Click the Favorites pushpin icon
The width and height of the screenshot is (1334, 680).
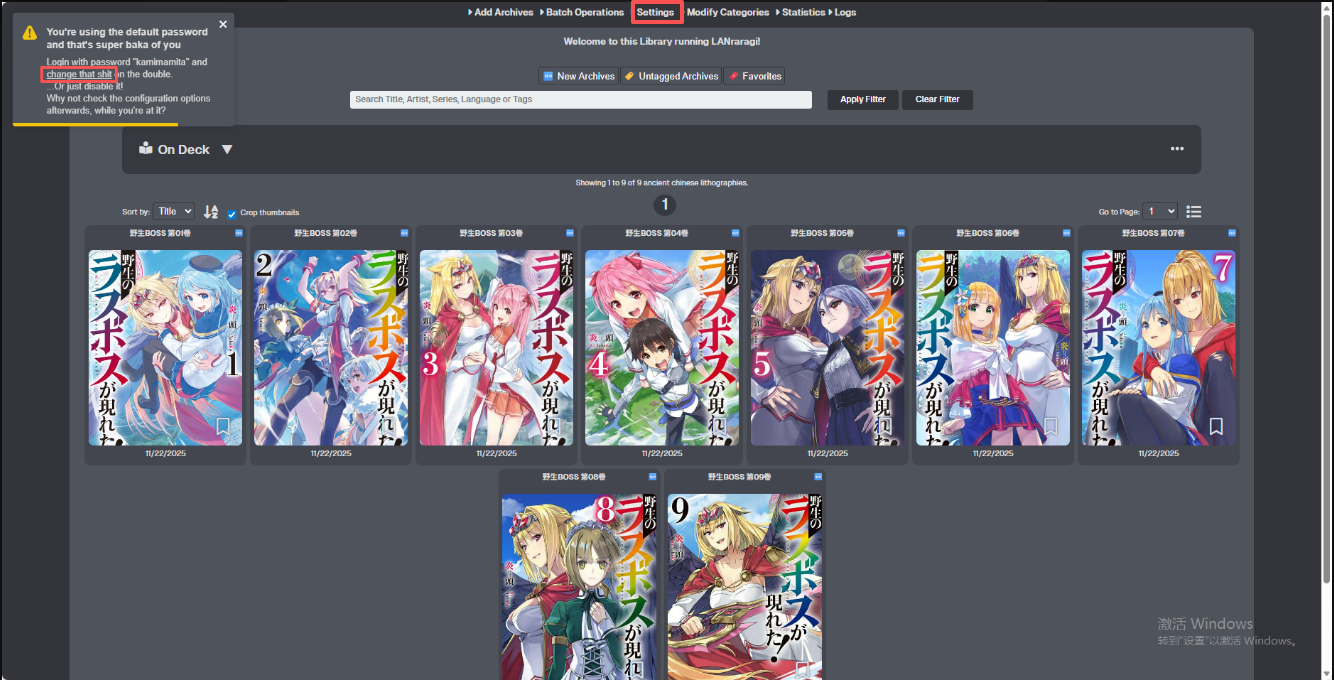pyautogui.click(x=733, y=76)
